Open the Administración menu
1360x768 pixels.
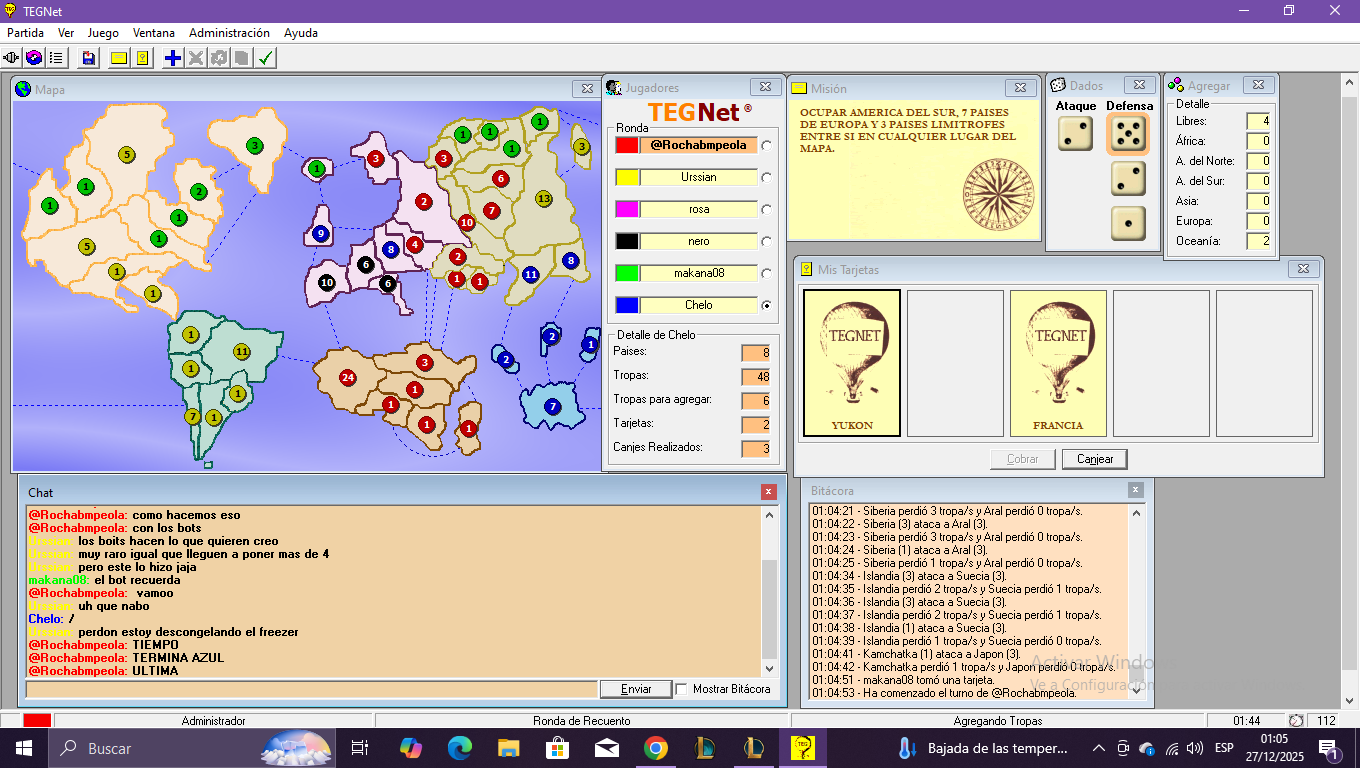(x=229, y=33)
